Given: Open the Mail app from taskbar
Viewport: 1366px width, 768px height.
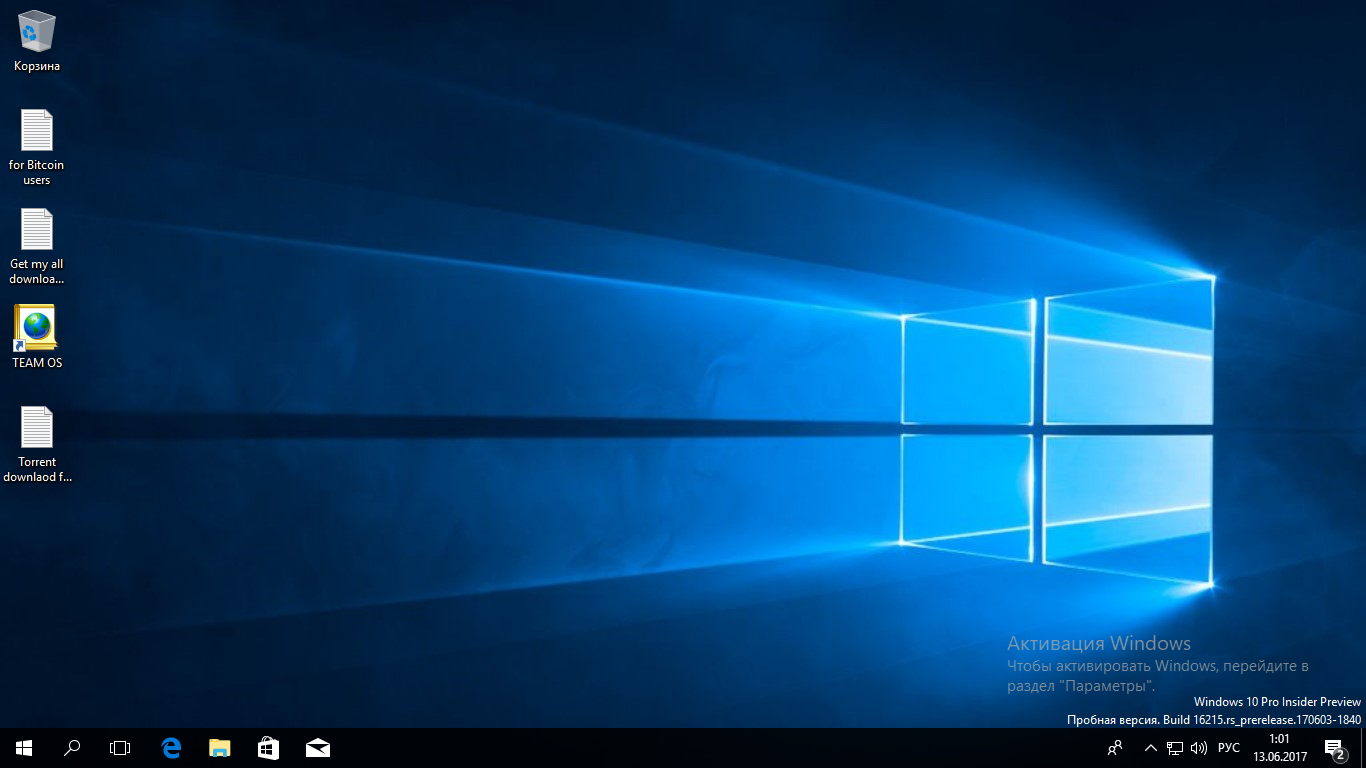Looking at the screenshot, I should point(317,748).
